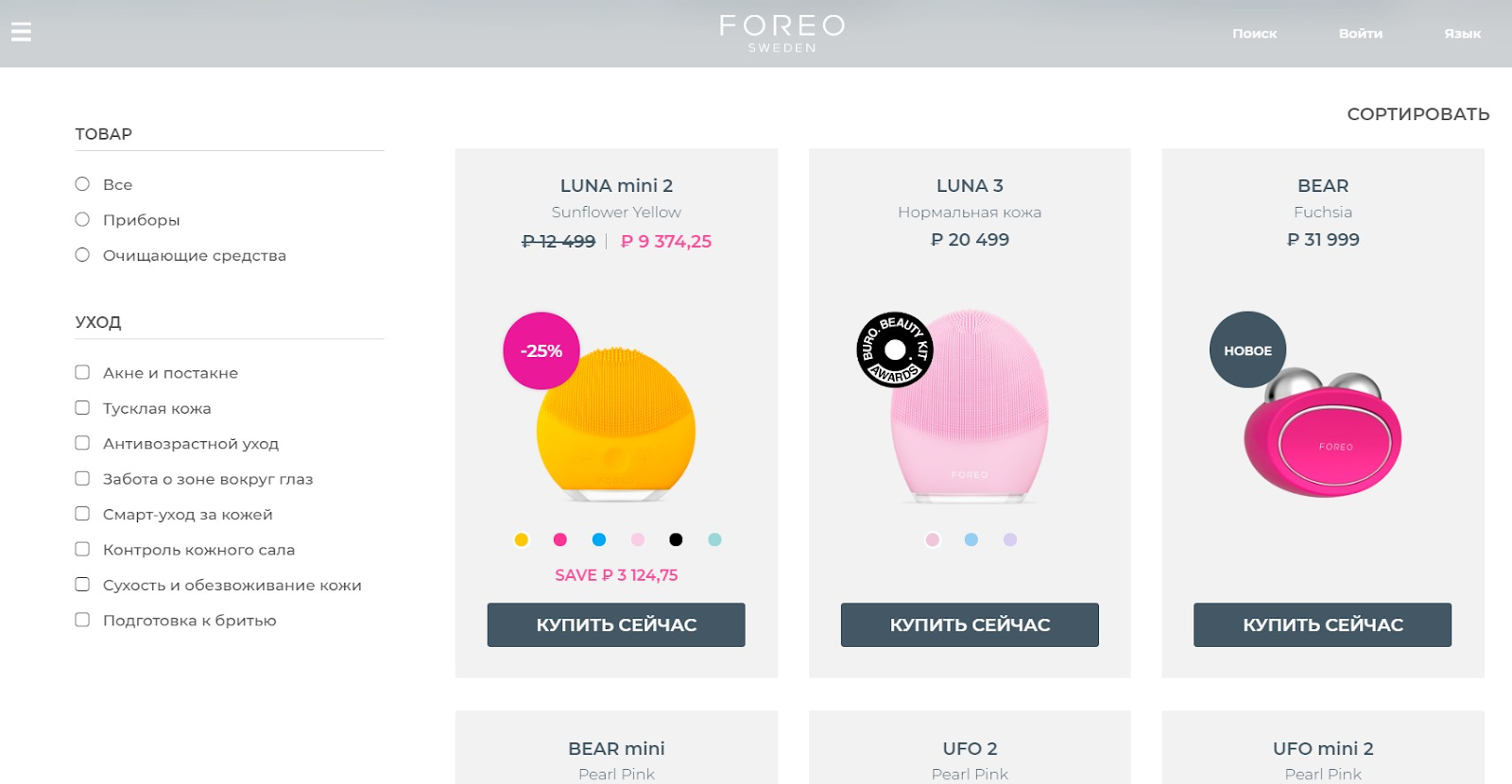The width and height of the screenshot is (1512, 784).
Task: Open the hamburger menu icon
Action: [21, 32]
